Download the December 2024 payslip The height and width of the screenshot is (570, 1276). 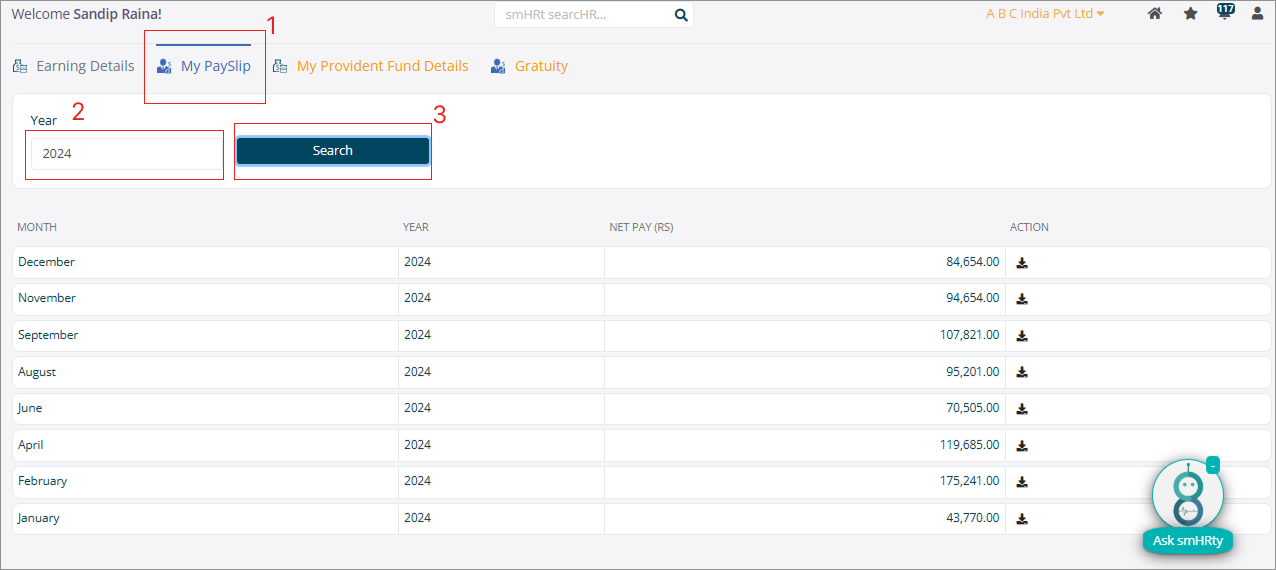1022,263
